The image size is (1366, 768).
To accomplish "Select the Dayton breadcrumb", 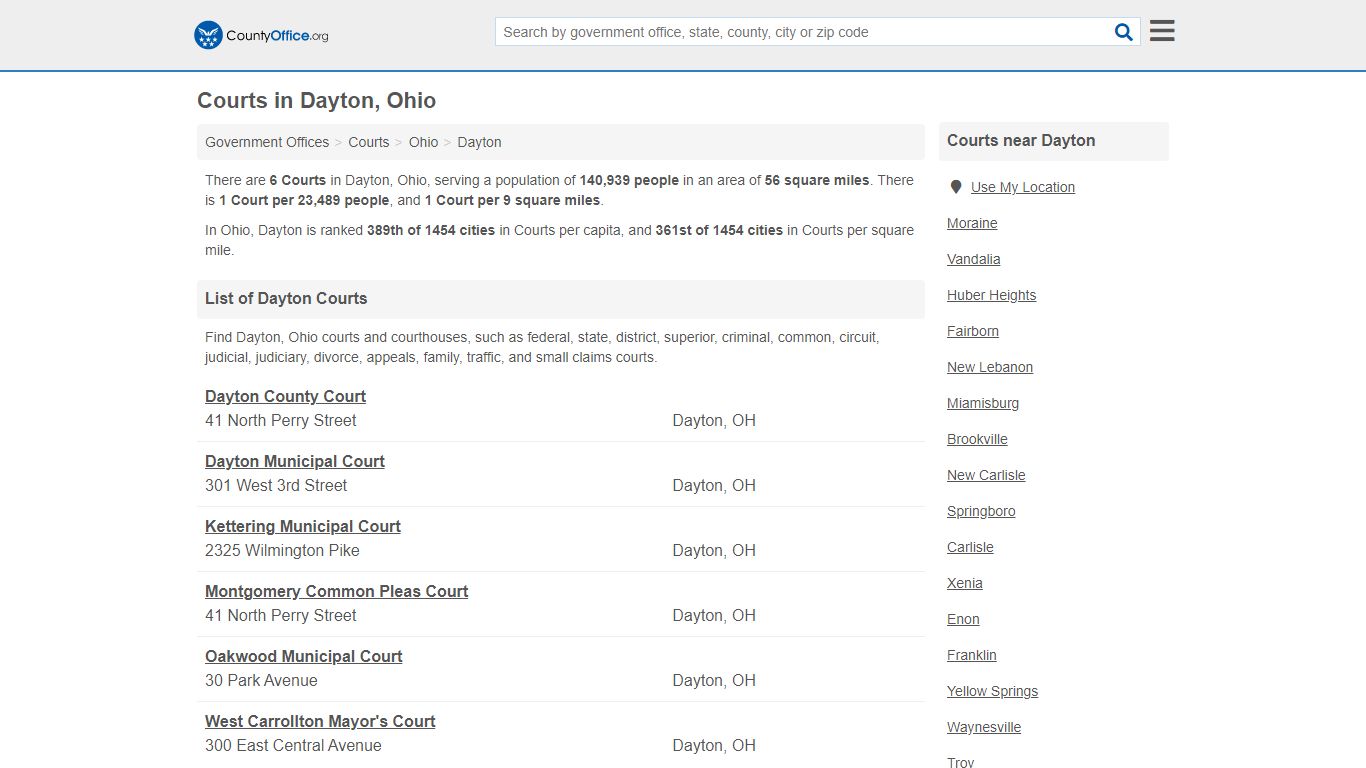I will coord(479,142).
